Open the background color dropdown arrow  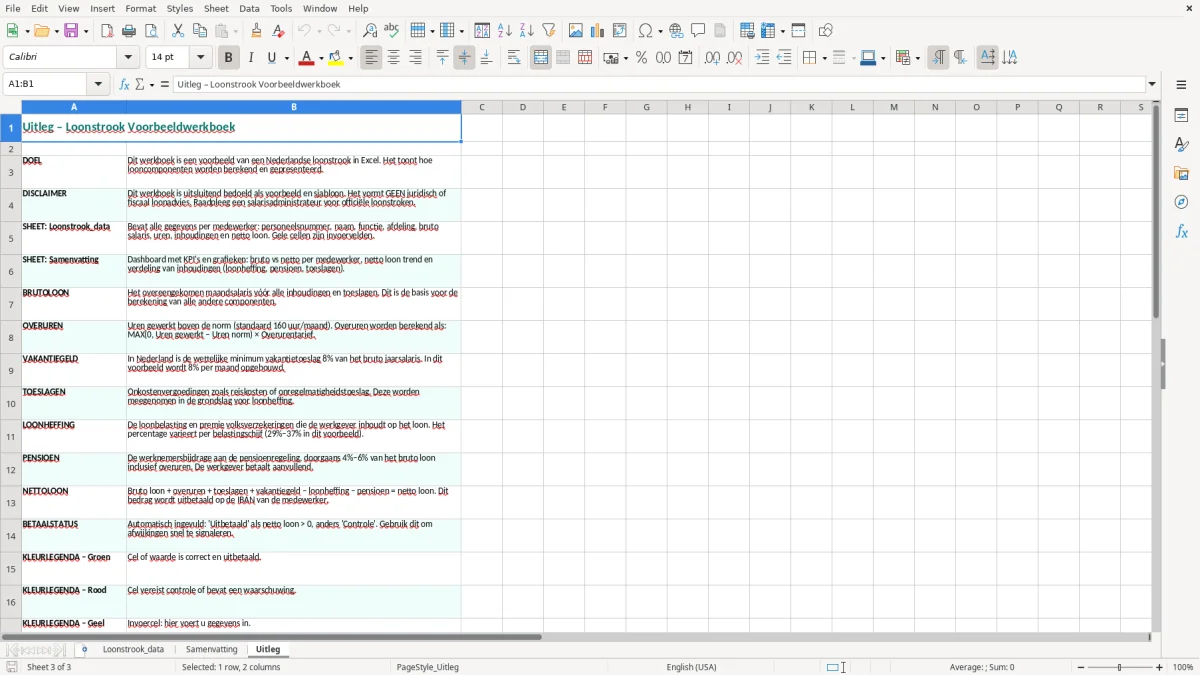point(352,58)
